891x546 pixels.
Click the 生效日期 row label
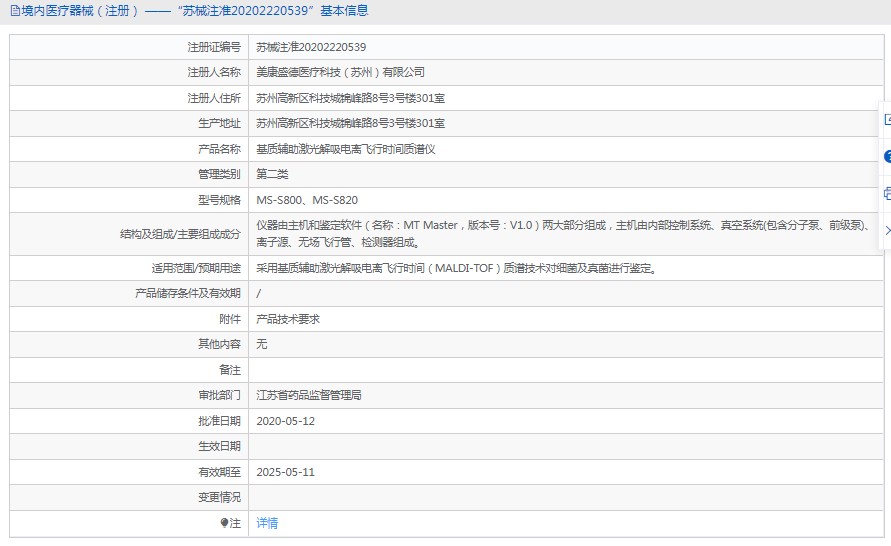pyautogui.click(x=219, y=446)
